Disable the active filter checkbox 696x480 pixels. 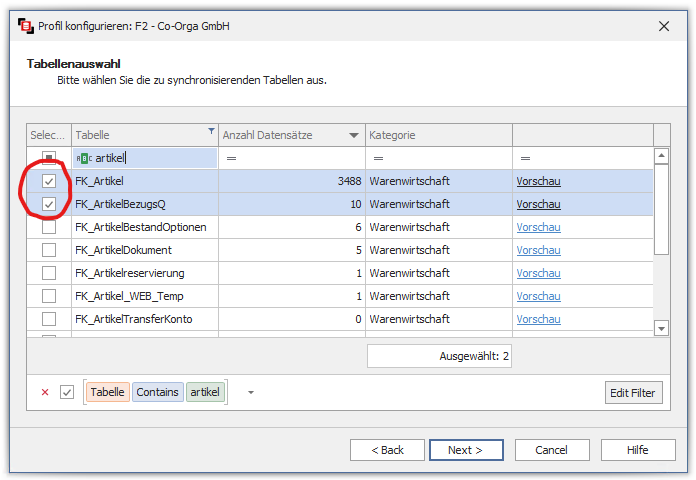(x=67, y=393)
